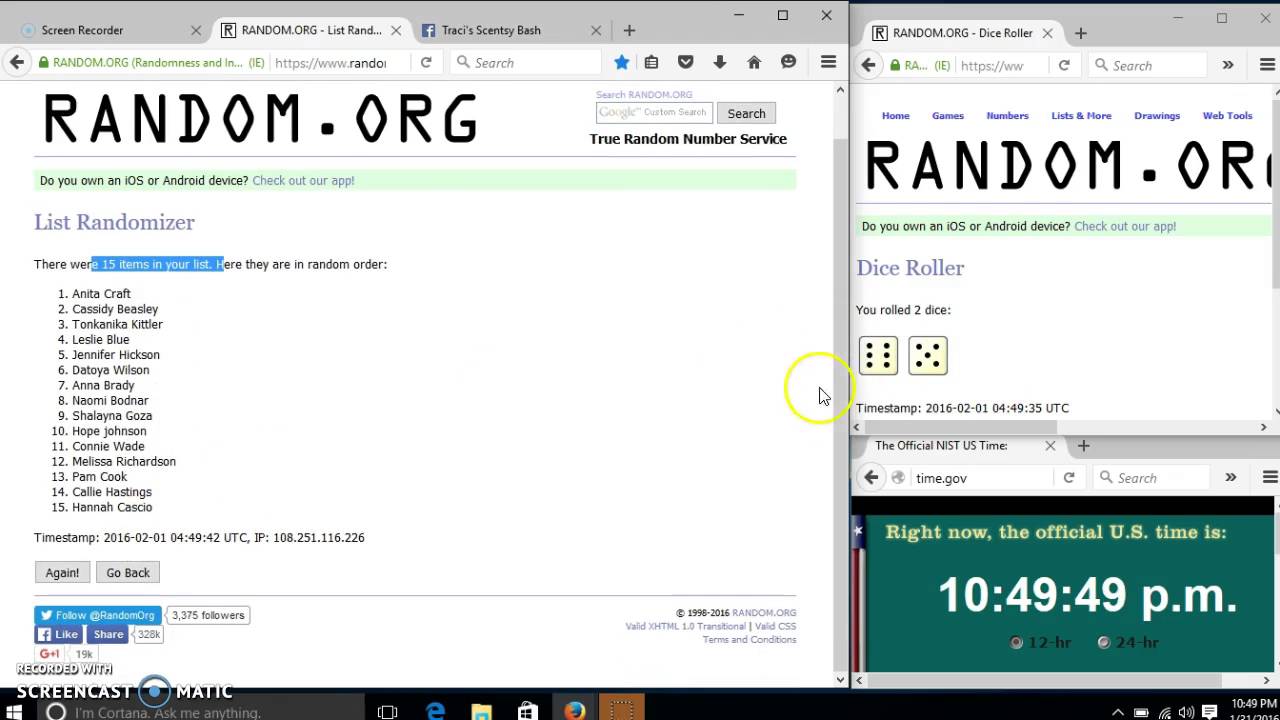This screenshot has height=720, width=1280.
Task: Click the Facebook Share button
Action: pyautogui.click(x=108, y=634)
